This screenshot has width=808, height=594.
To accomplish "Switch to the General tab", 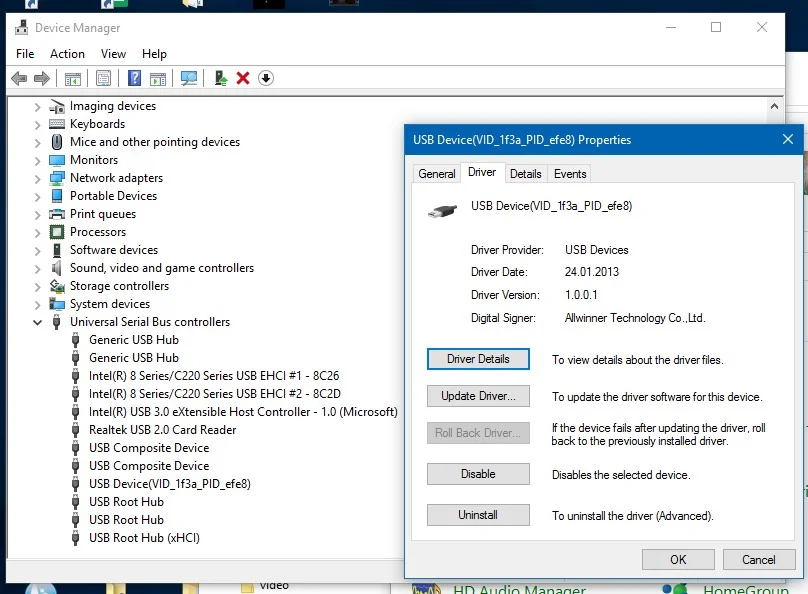I will pos(436,174).
